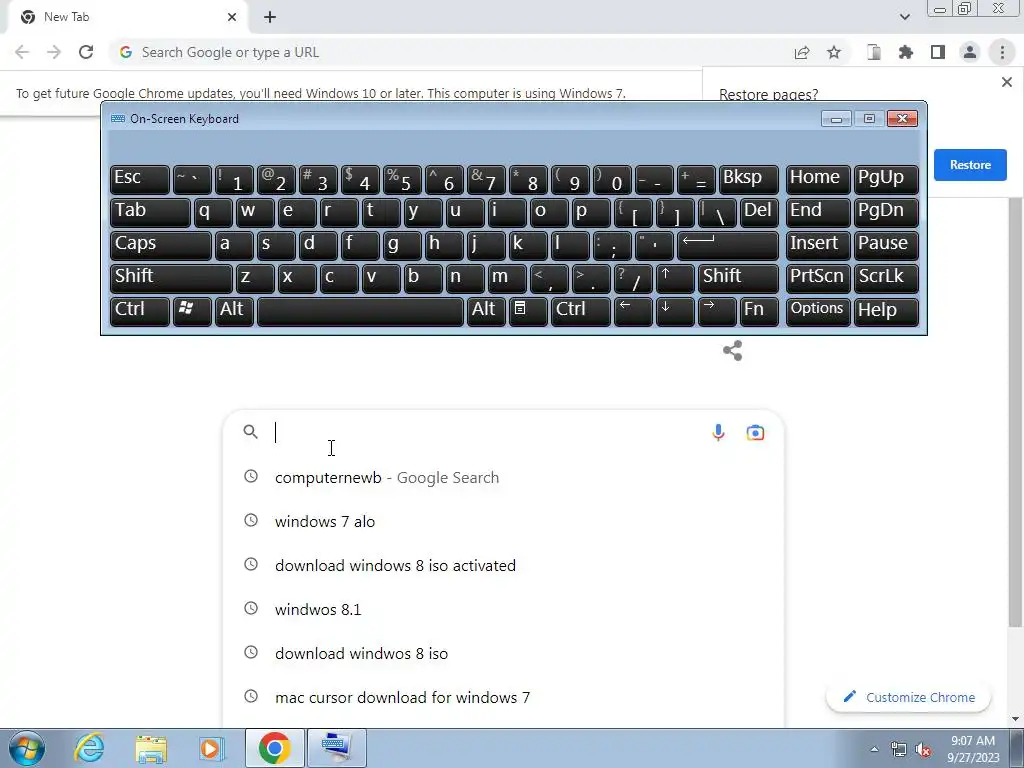Screen dimensions: 1024x768
Task: Open Options on On-Screen Keyboard
Action: tap(818, 311)
